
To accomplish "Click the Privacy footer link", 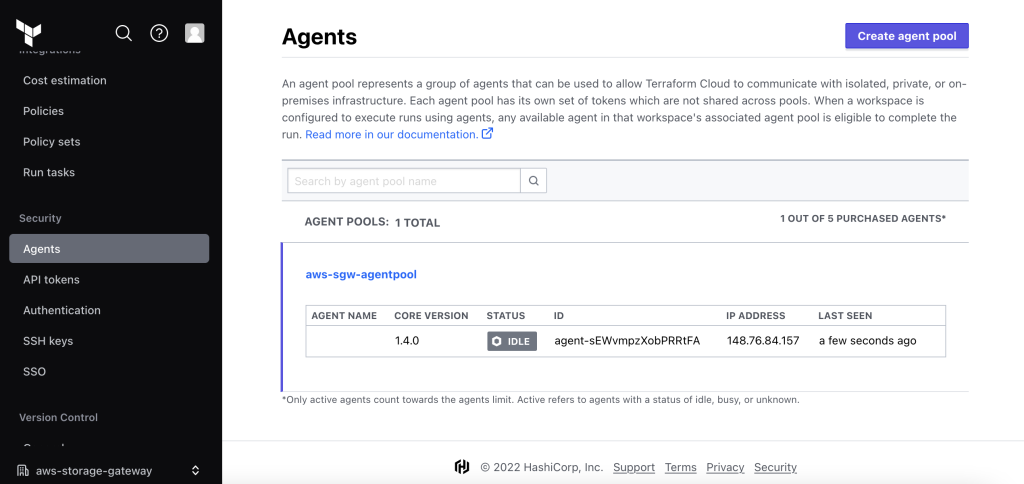I will tap(726, 468).
